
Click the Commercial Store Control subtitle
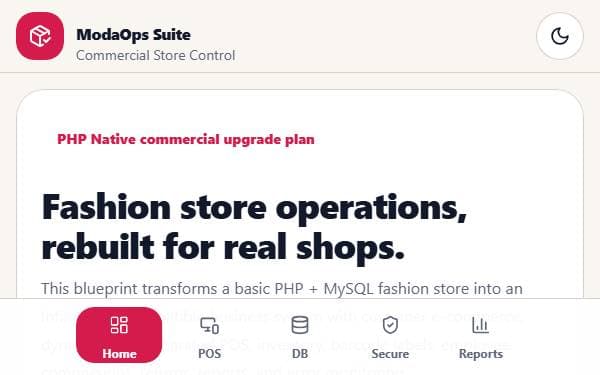point(155,55)
